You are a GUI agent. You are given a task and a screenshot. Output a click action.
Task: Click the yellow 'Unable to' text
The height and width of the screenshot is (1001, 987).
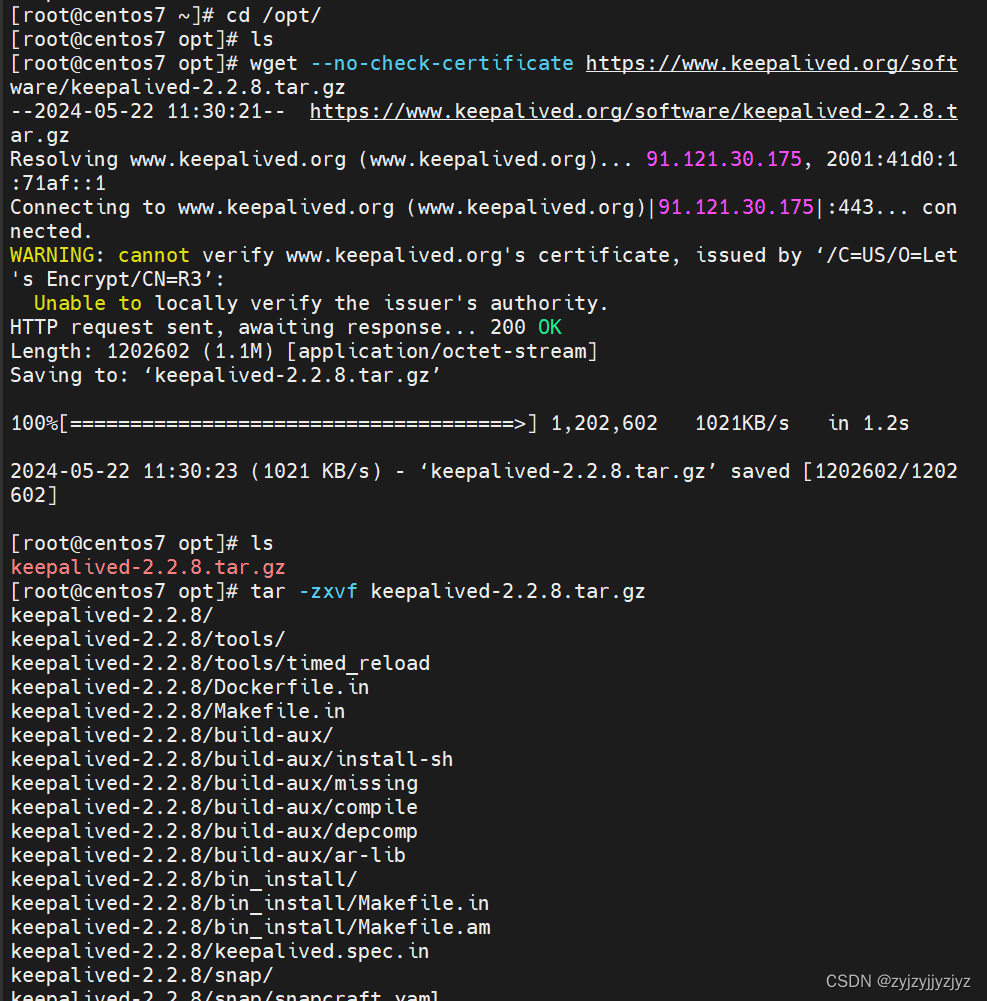(x=88, y=304)
